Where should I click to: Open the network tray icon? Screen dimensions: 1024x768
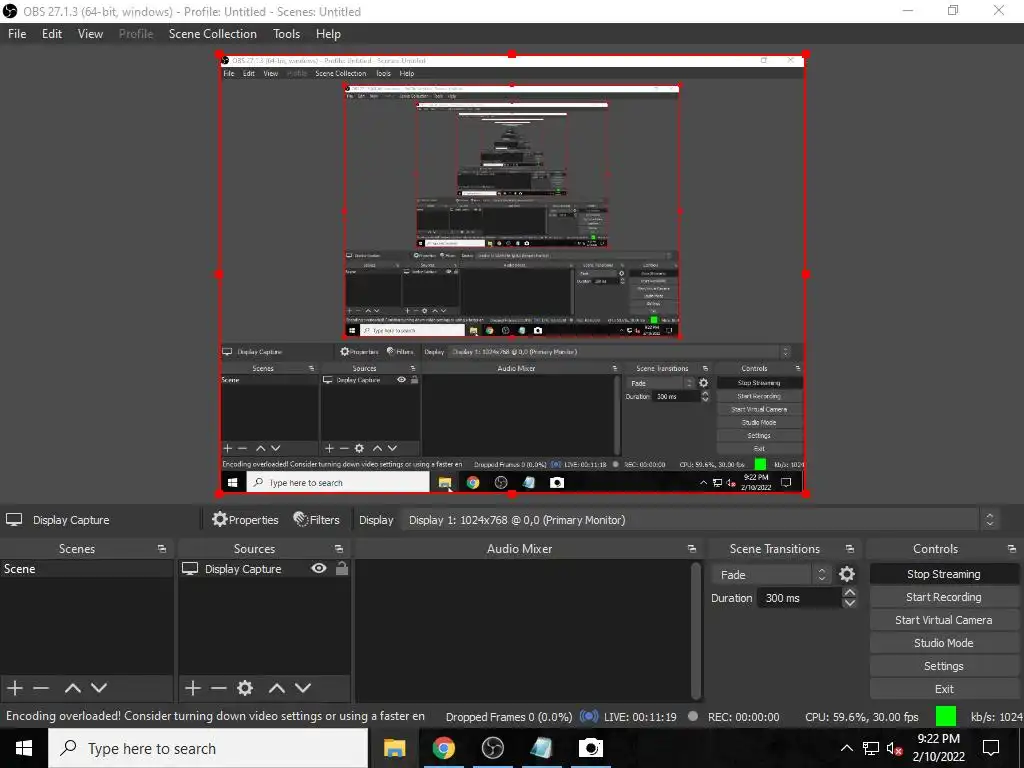871,748
